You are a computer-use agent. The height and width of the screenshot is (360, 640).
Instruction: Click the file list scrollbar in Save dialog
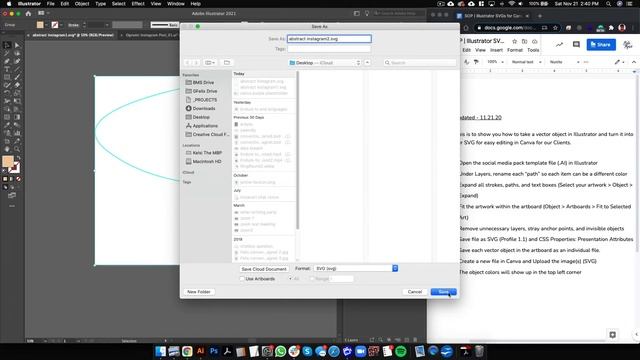click(298, 151)
